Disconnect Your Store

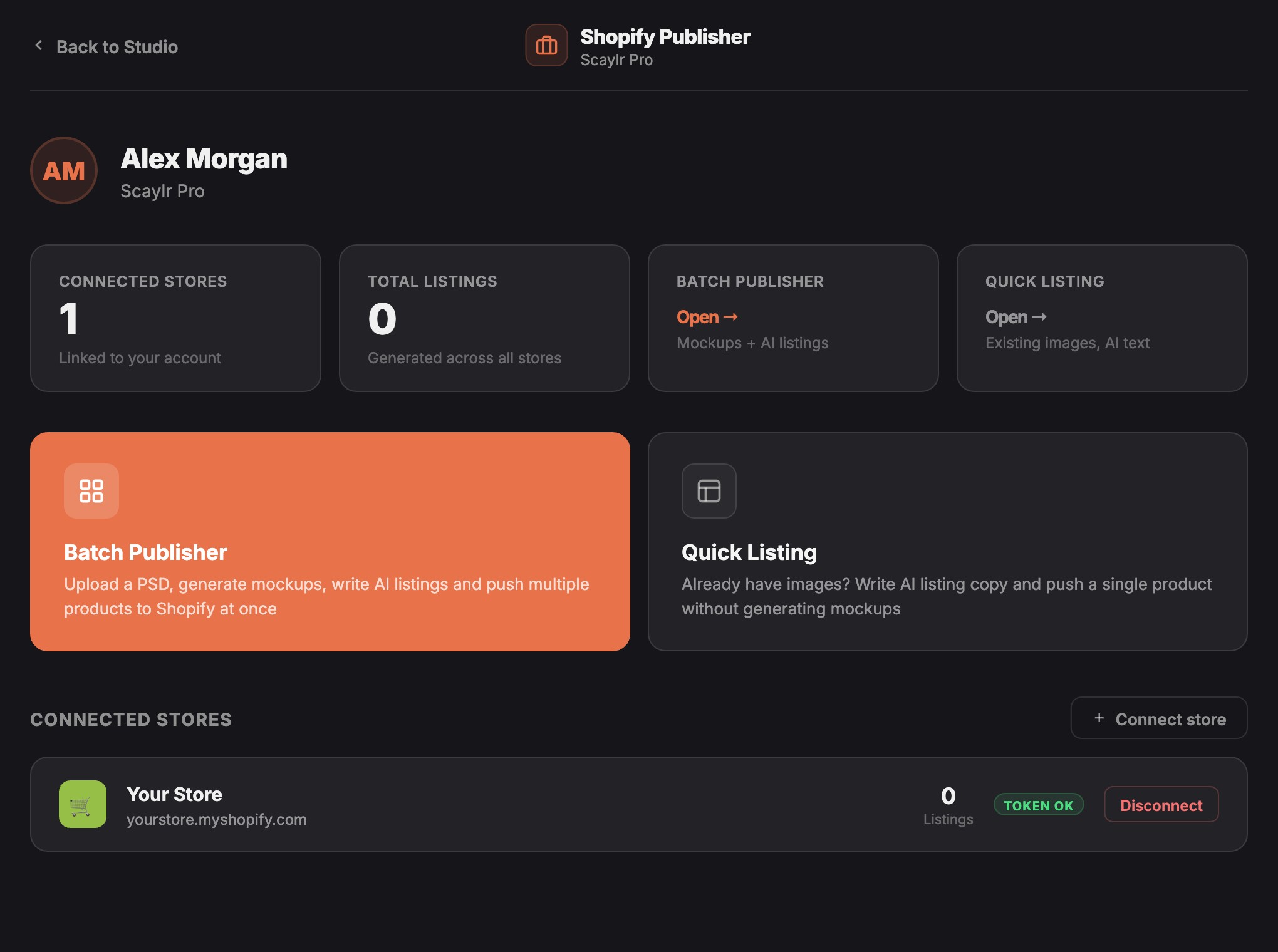[1161, 805]
